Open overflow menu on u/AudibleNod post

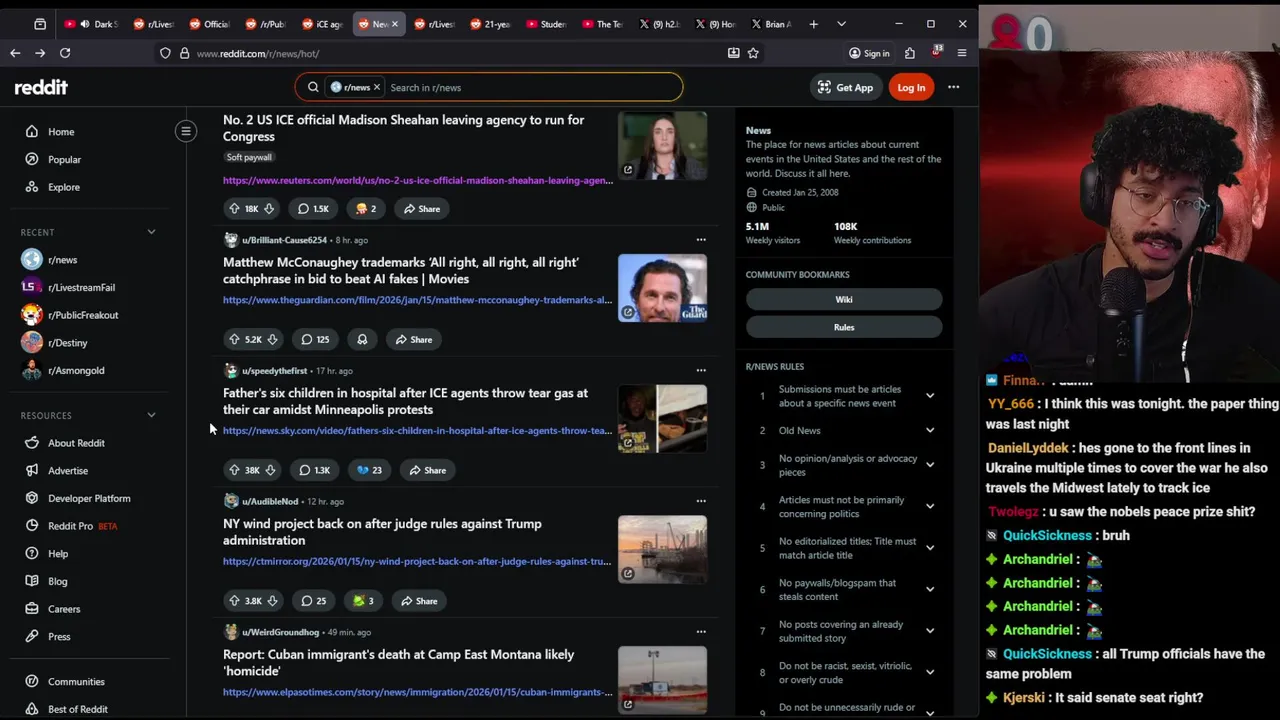(701, 501)
